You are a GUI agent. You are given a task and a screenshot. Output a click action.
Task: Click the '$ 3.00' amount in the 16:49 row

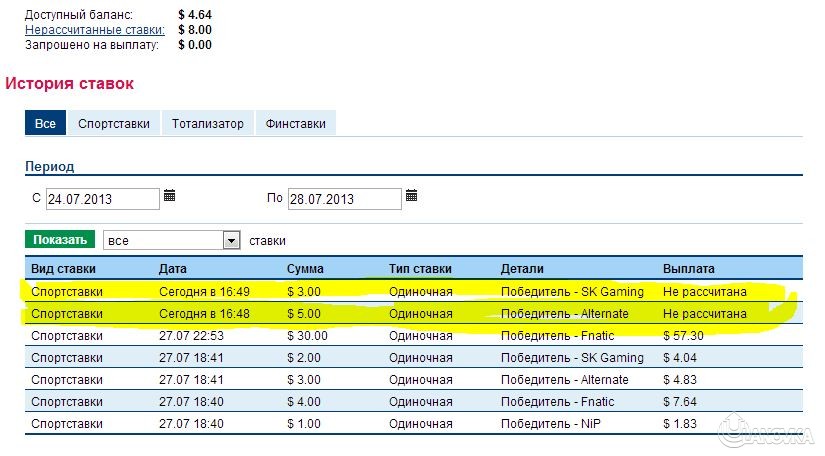[x=304, y=291]
